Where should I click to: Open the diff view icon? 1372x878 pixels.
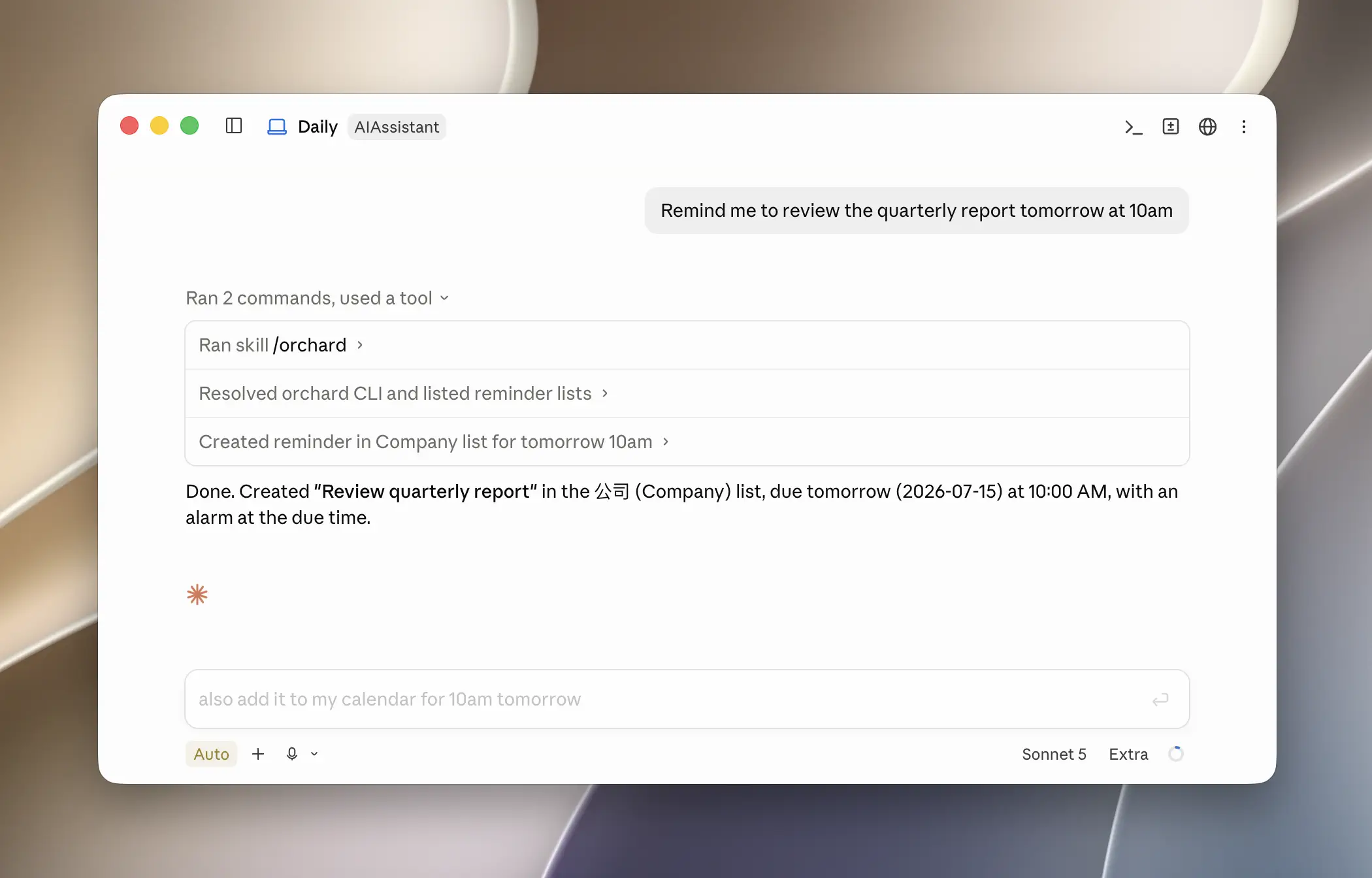[1171, 126]
